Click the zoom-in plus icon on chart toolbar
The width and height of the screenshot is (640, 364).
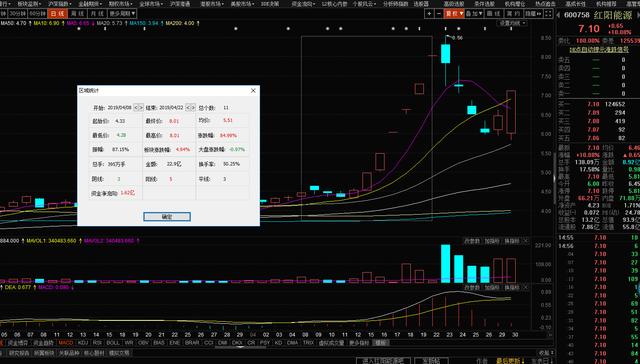[x=429, y=13]
